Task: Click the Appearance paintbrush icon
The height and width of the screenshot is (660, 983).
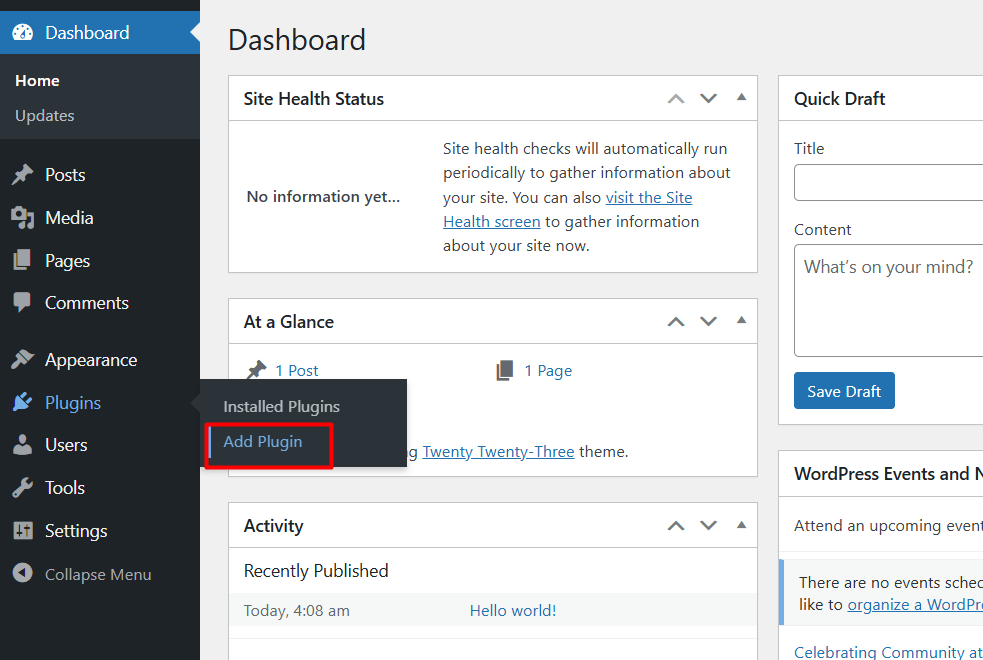Action: (x=22, y=360)
